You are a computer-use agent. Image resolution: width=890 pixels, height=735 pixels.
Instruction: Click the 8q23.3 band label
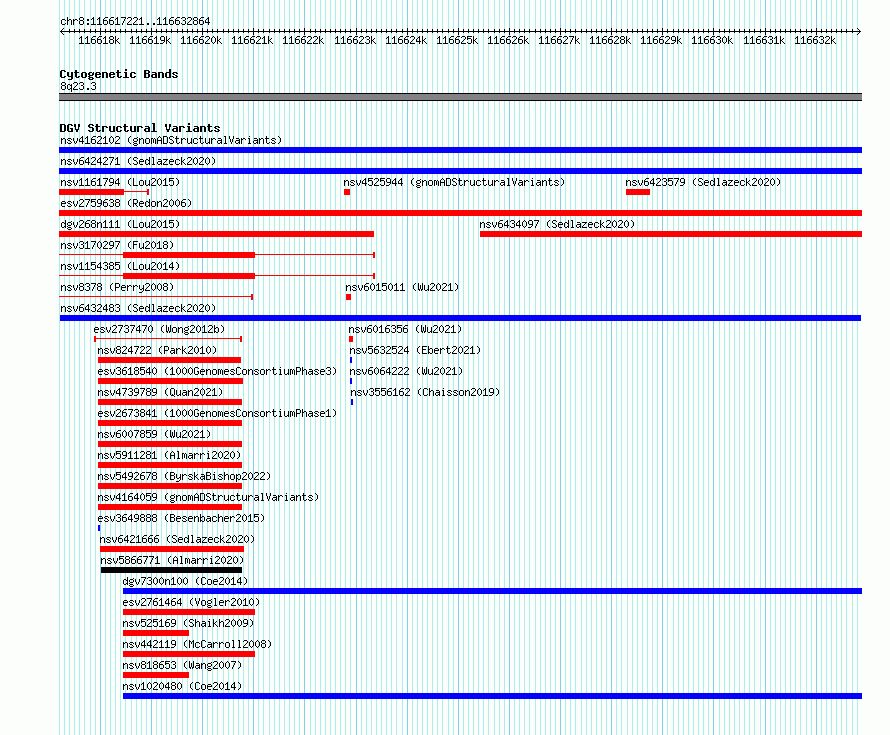click(78, 86)
